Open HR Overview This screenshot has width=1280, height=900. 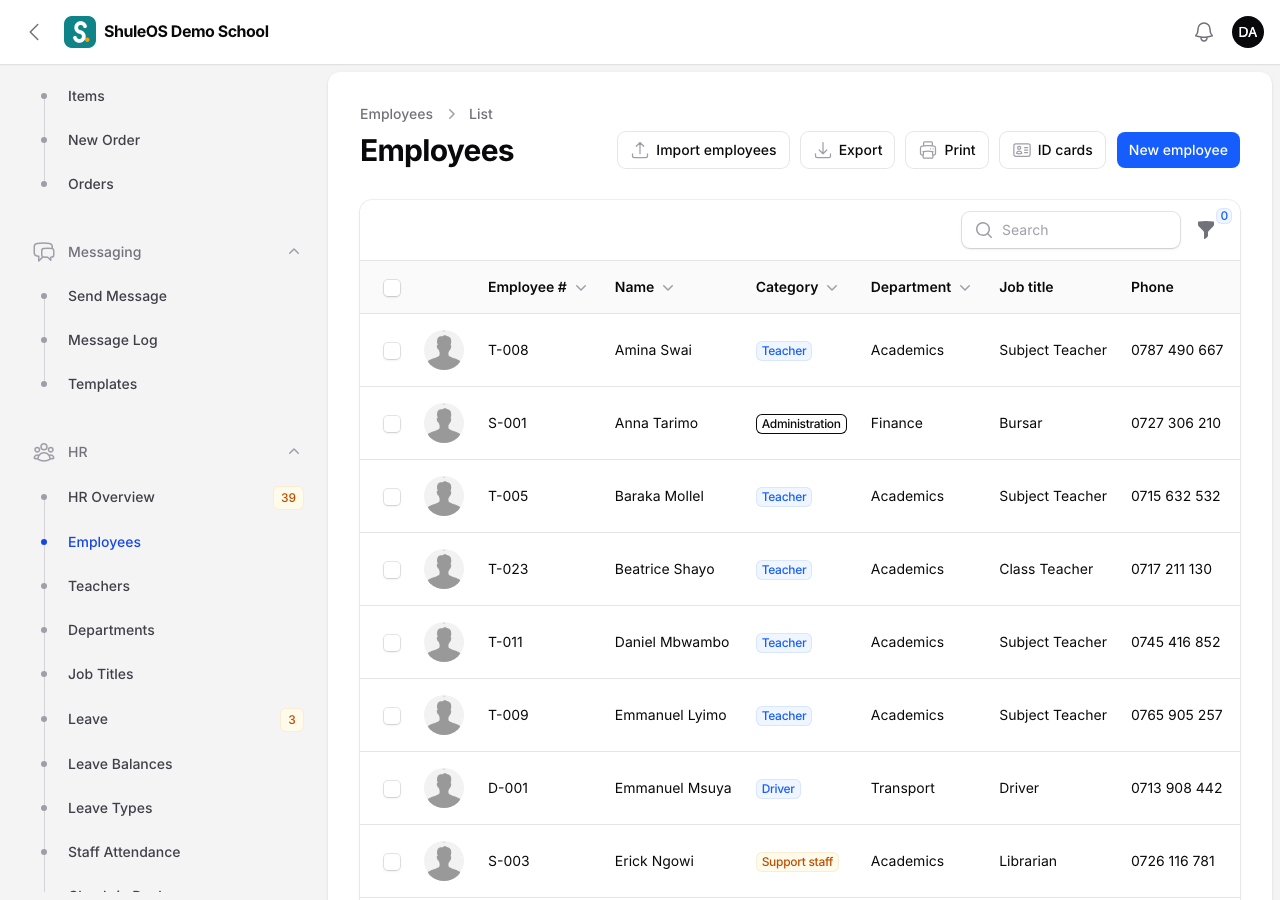111,497
